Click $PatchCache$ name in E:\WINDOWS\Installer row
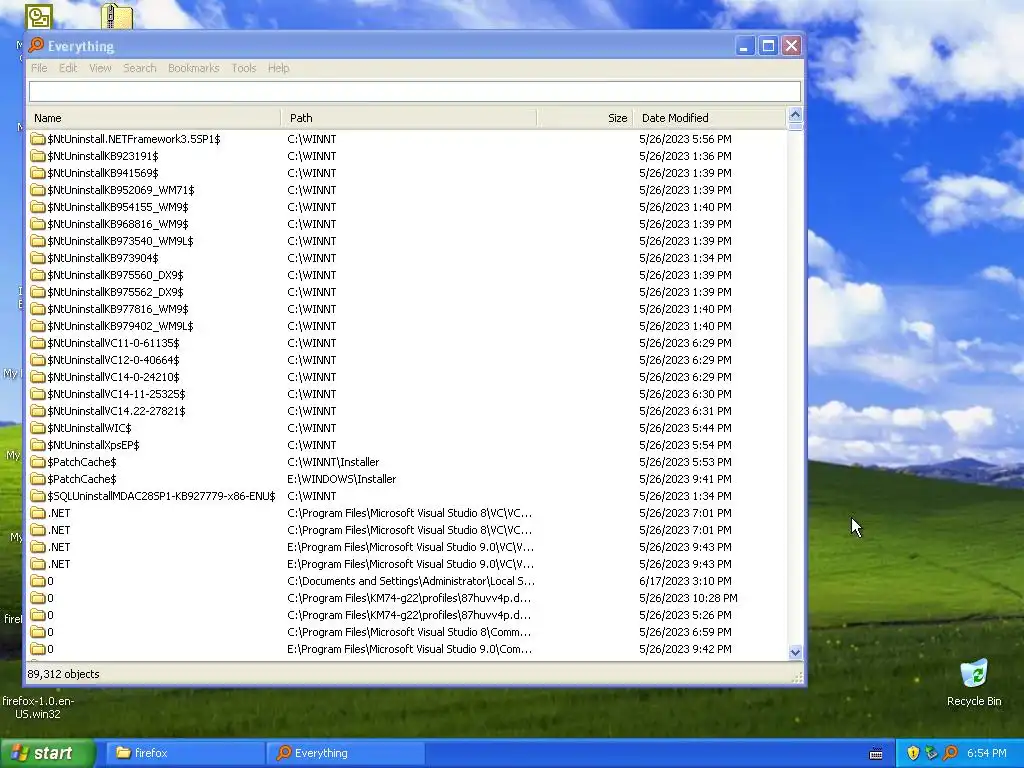Image resolution: width=1024 pixels, height=768 pixels. click(82, 479)
